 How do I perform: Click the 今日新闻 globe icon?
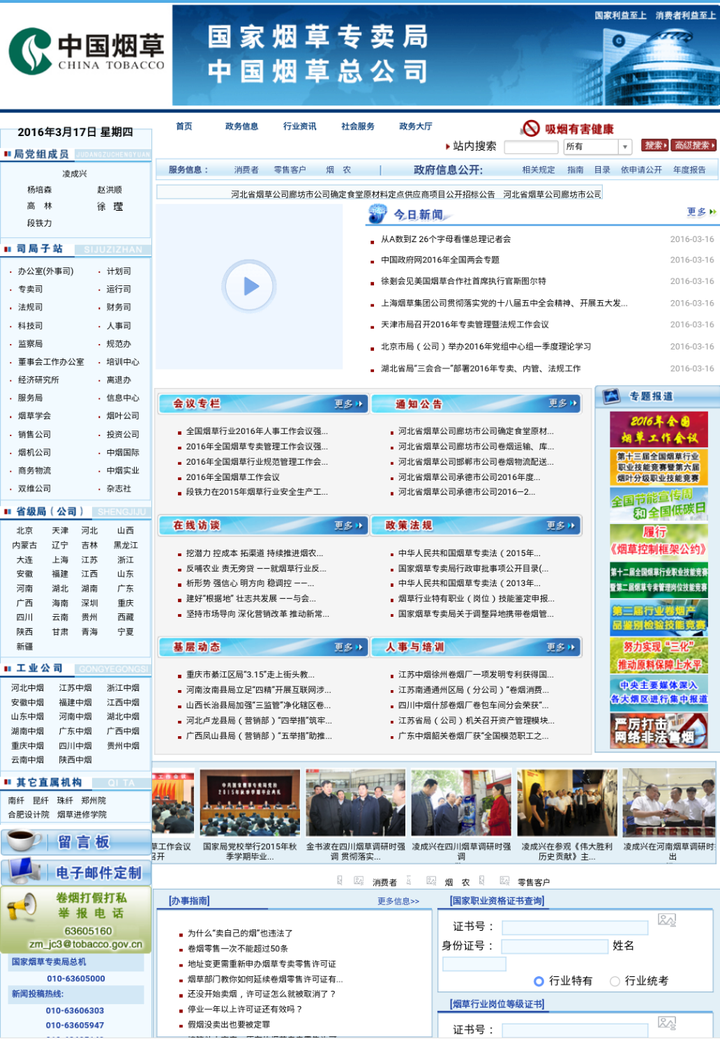click(x=378, y=213)
